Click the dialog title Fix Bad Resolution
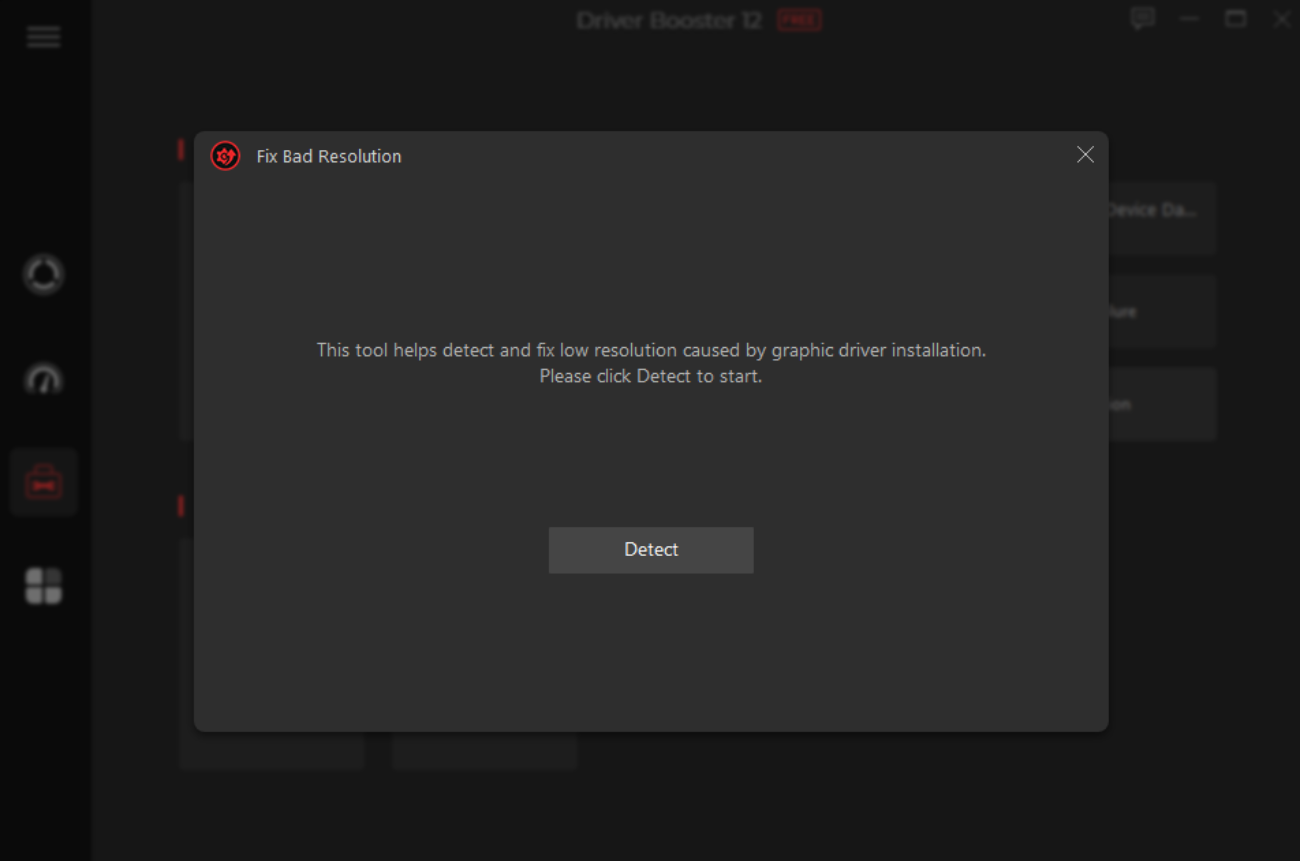The height and width of the screenshot is (861, 1300). point(329,156)
